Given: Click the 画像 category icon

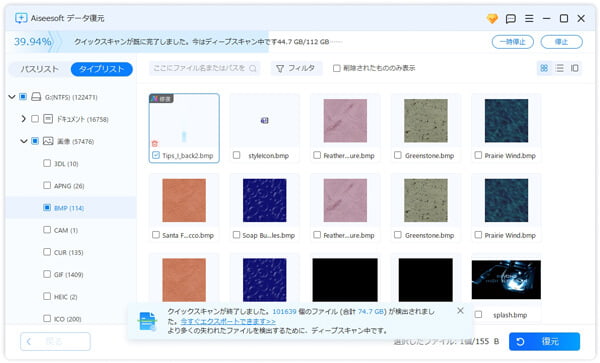Looking at the screenshot, I should [48, 141].
